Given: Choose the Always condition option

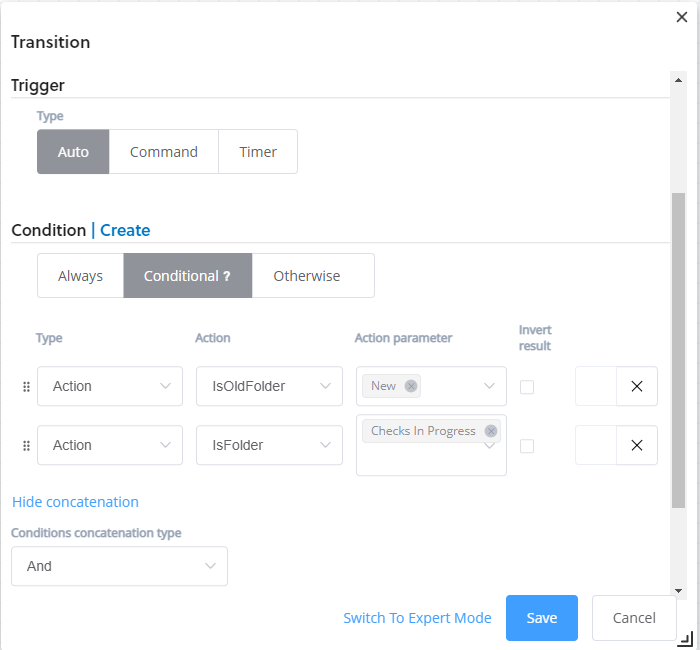Looking at the screenshot, I should pos(80,276).
